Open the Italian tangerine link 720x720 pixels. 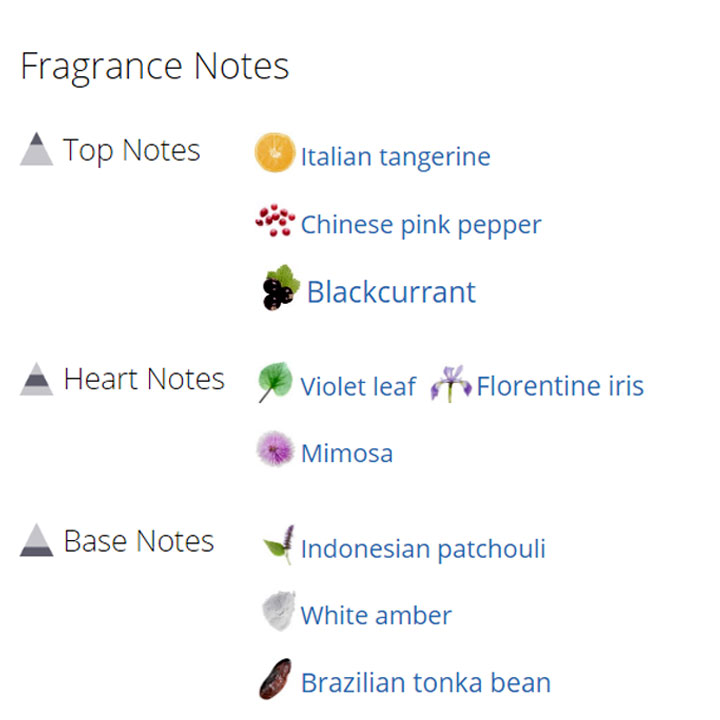click(395, 157)
